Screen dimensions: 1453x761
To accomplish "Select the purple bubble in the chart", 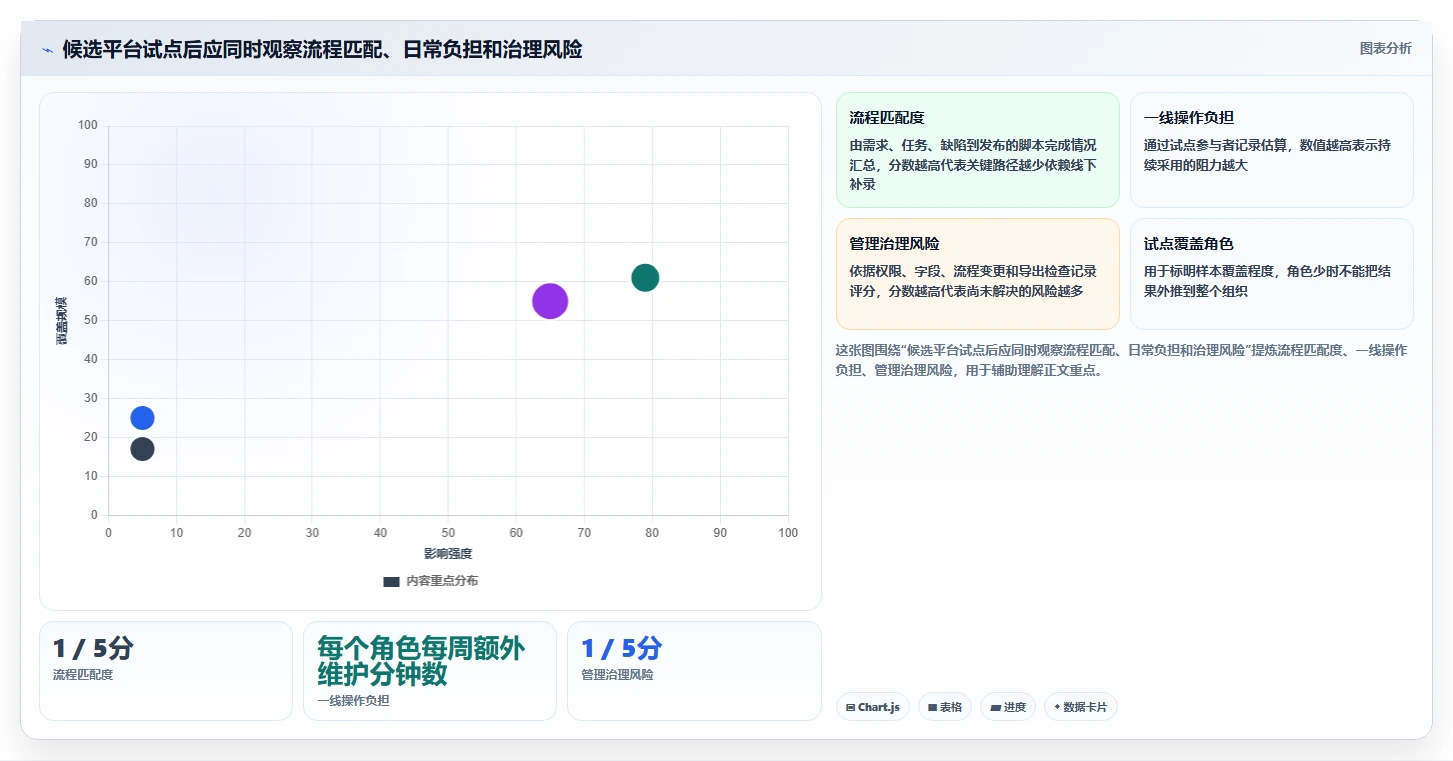I will coord(550,301).
